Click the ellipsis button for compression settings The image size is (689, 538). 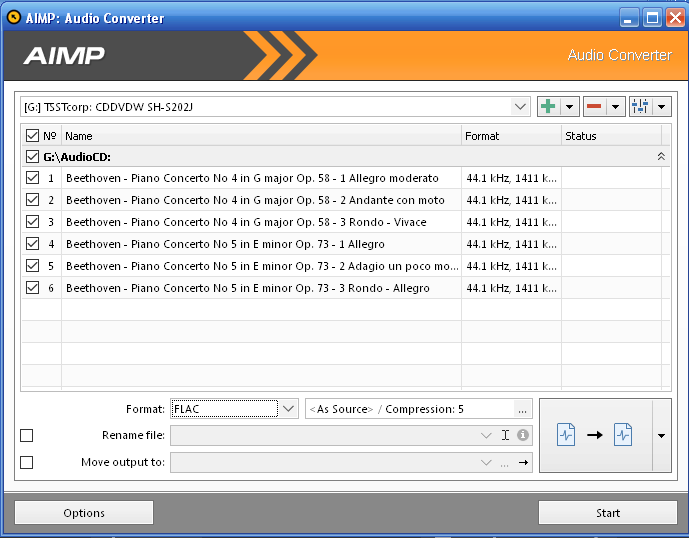[x=522, y=409]
